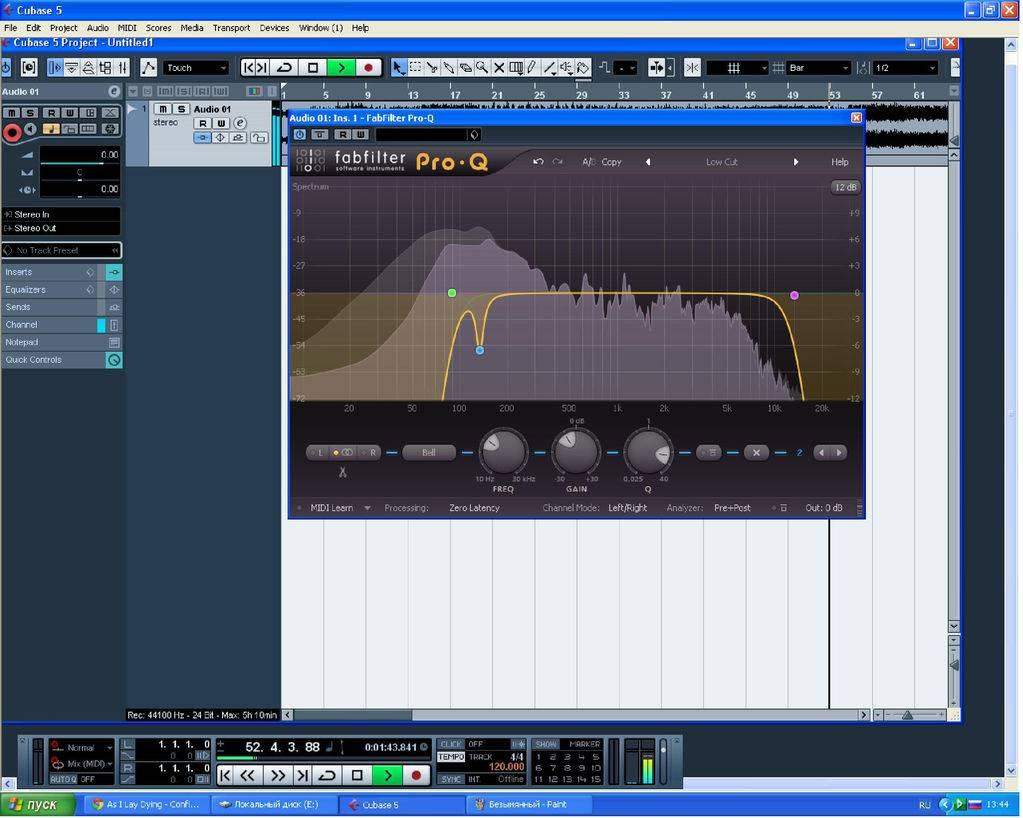Viewport: 1023px width, 818px height.
Task: Click the Pro-Q undo arrow
Action: [538, 162]
